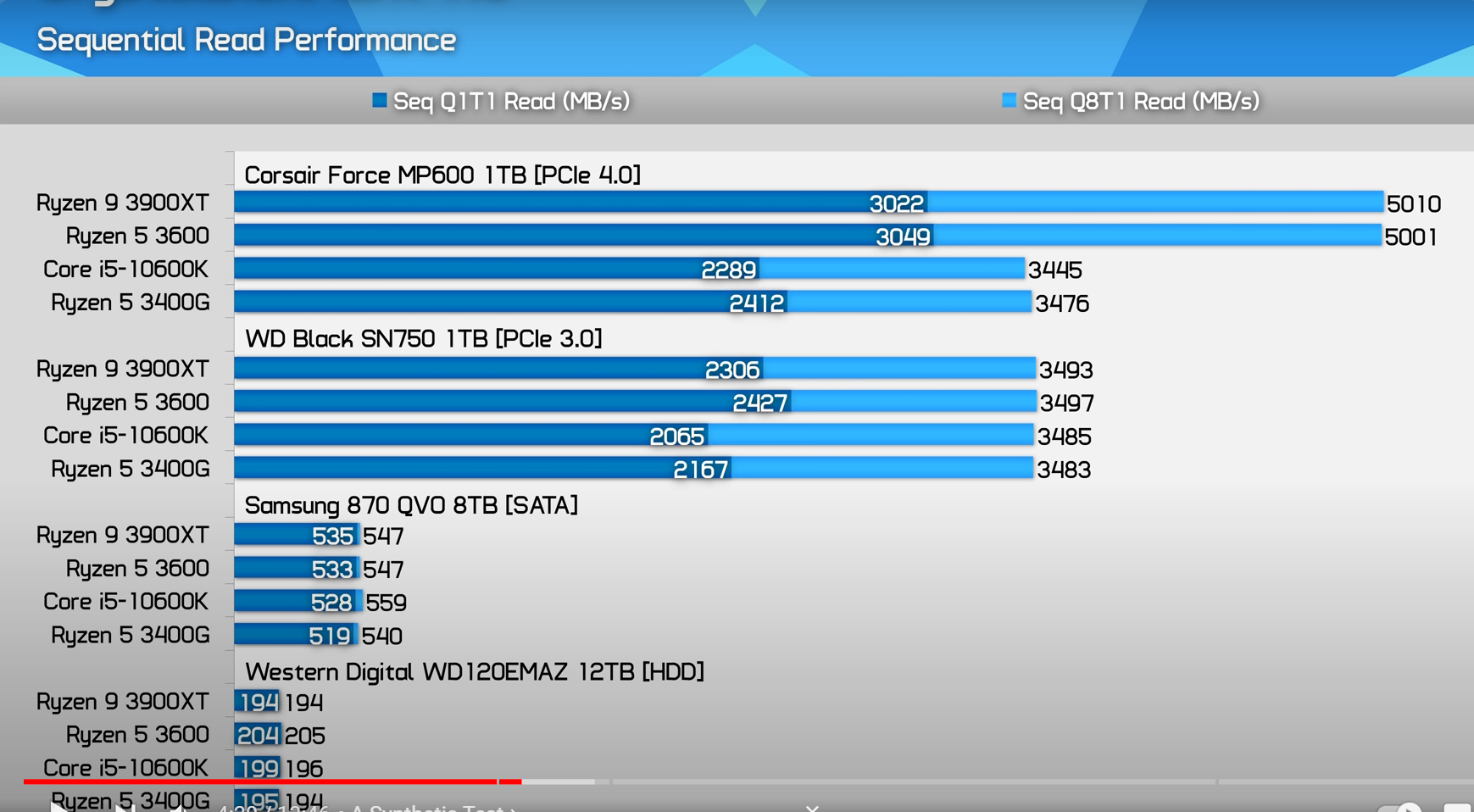Viewport: 1474px width, 812px height.
Task: Click Core i5-10600K label under Corsair Force MP600
Action: (125, 269)
